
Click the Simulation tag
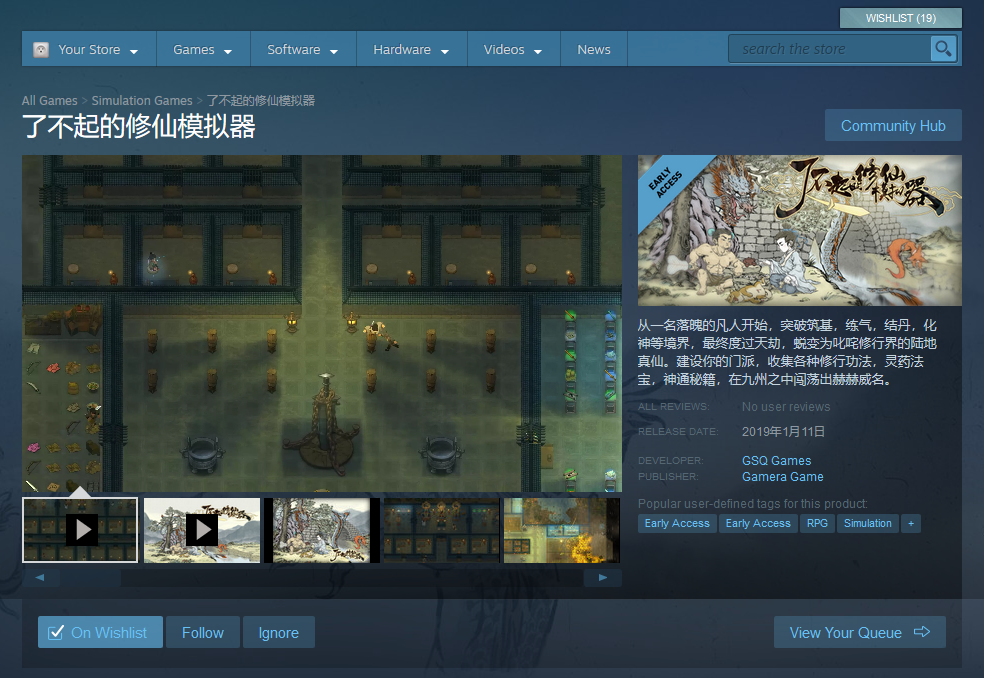pyautogui.click(x=867, y=523)
